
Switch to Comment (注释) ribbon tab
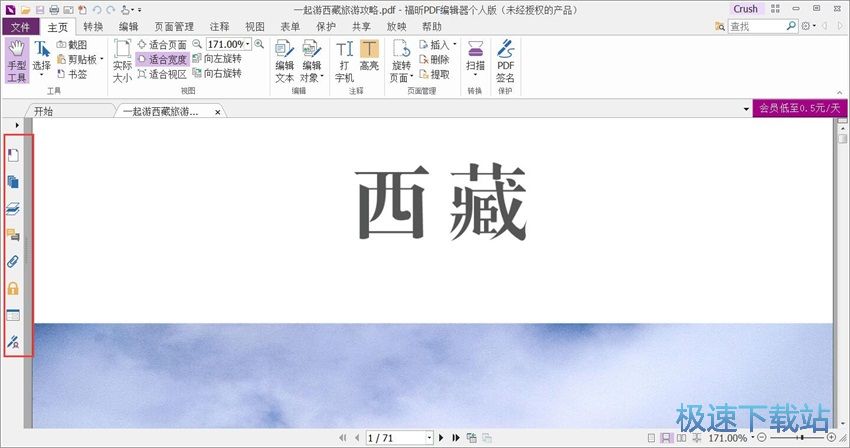220,27
